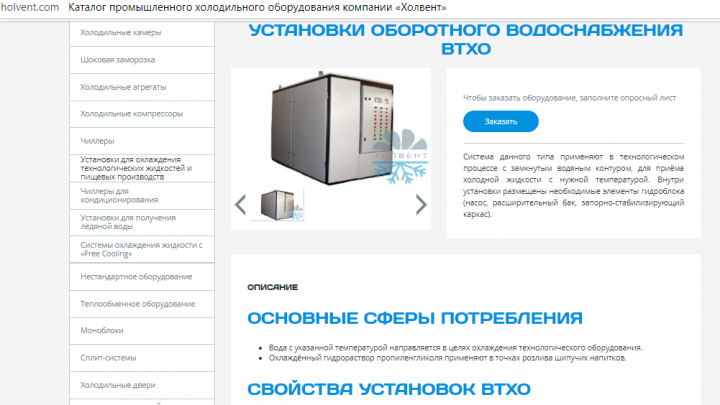This screenshot has height=405, width=720.
Task: Open Нестандартное оборудование category
Action: [142, 277]
